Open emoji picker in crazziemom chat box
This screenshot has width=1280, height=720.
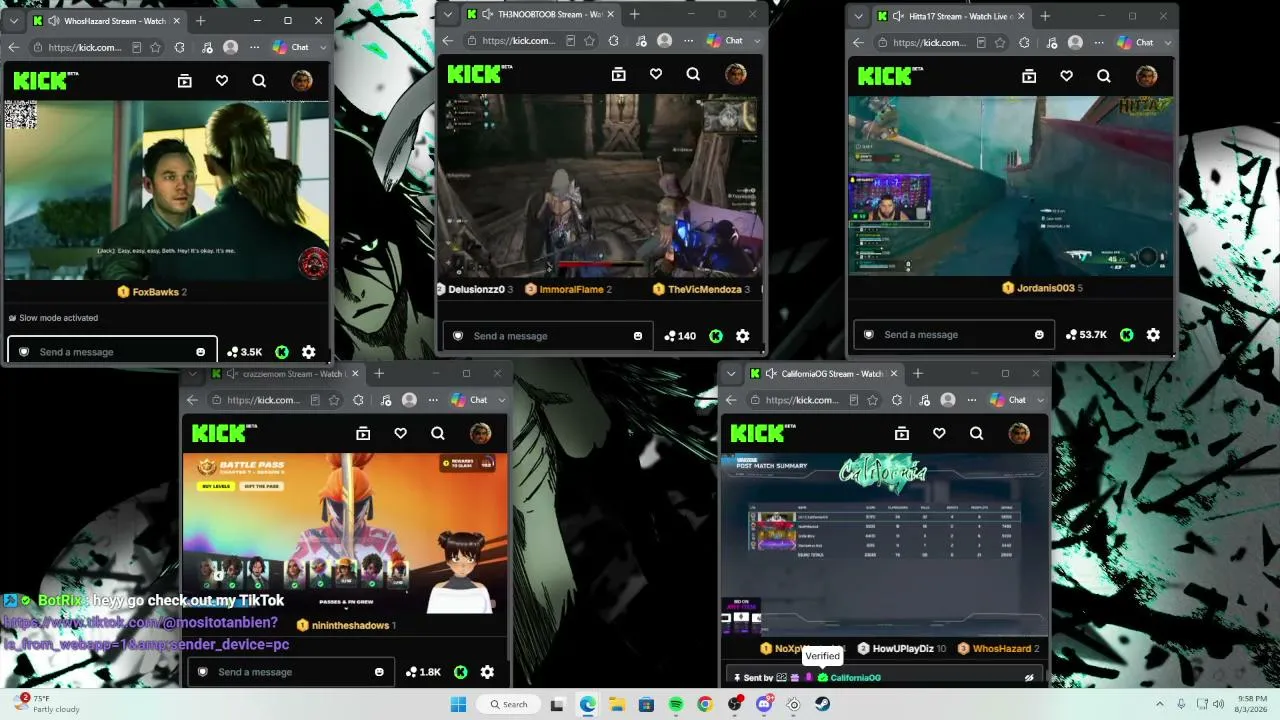tap(379, 672)
